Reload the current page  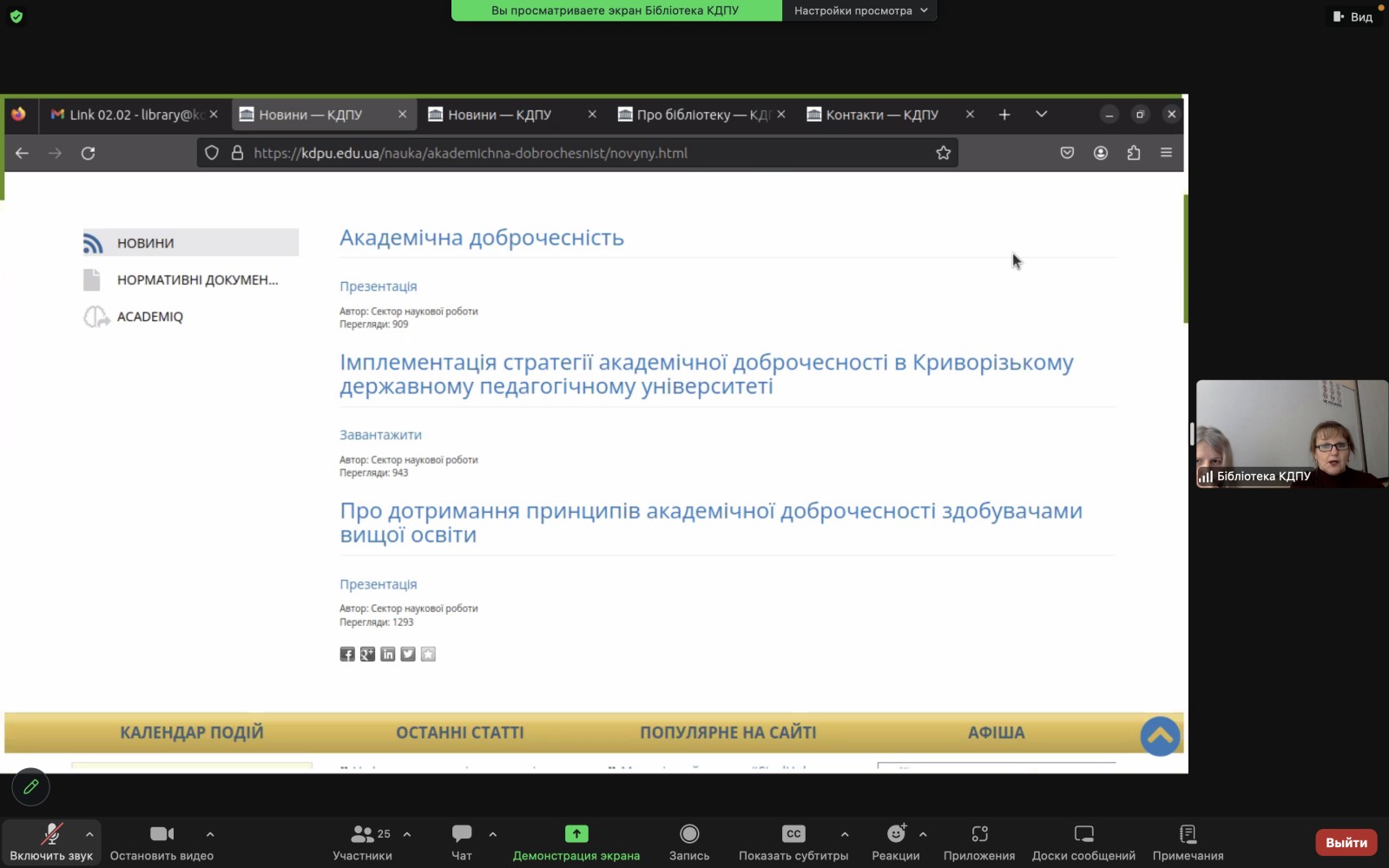[x=89, y=153]
